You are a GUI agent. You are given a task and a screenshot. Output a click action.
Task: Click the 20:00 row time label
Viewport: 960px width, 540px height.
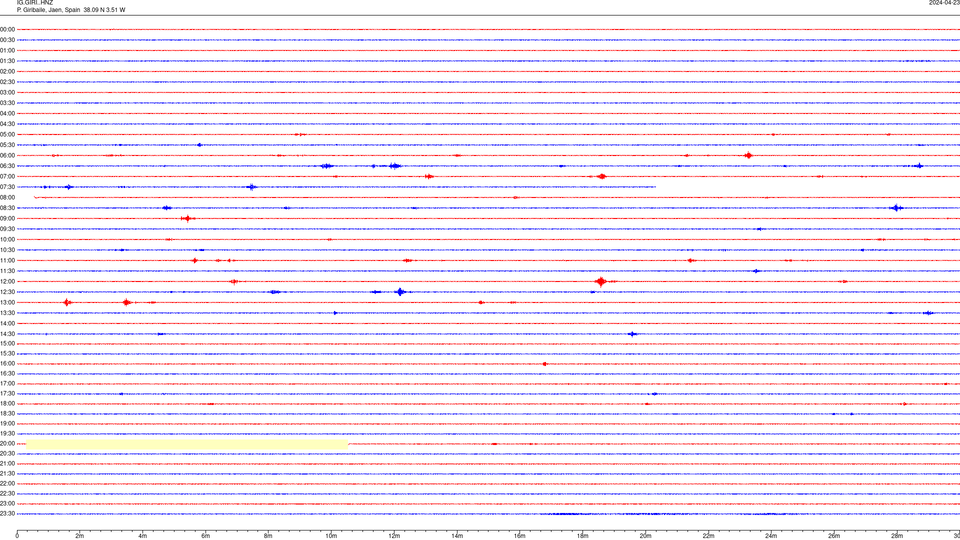point(7,444)
